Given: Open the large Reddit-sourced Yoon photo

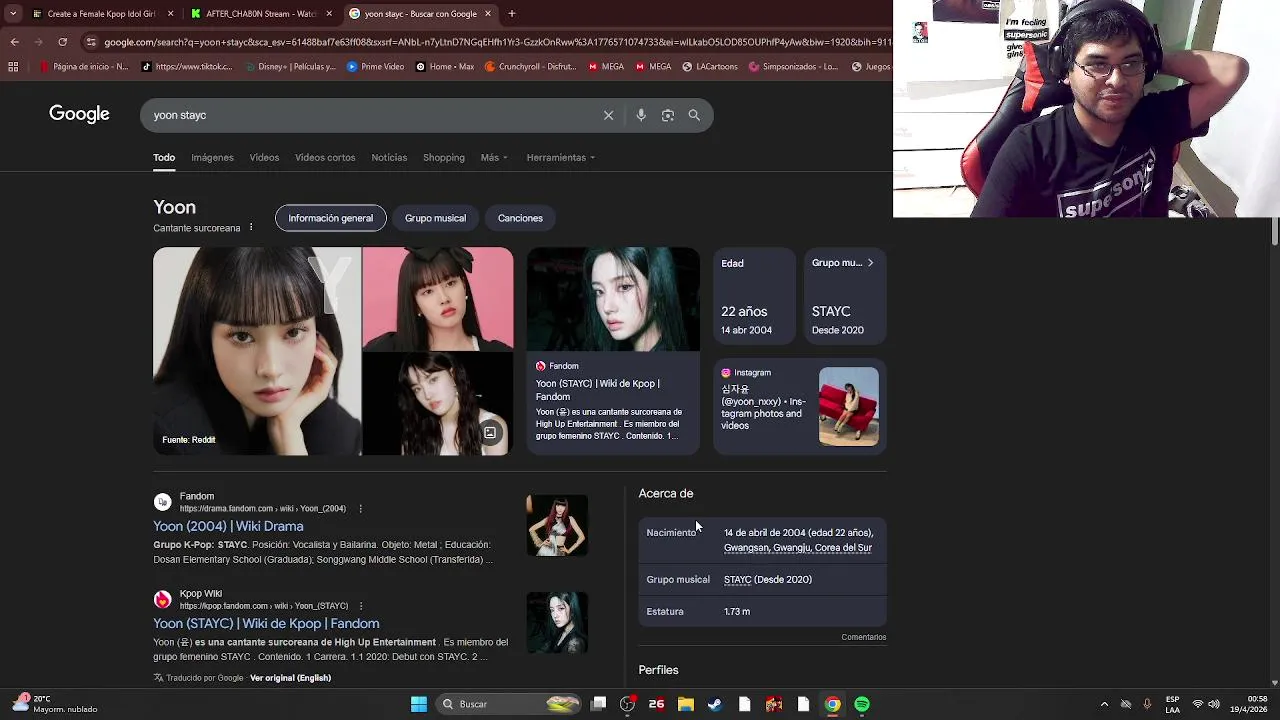Looking at the screenshot, I should click(257, 351).
